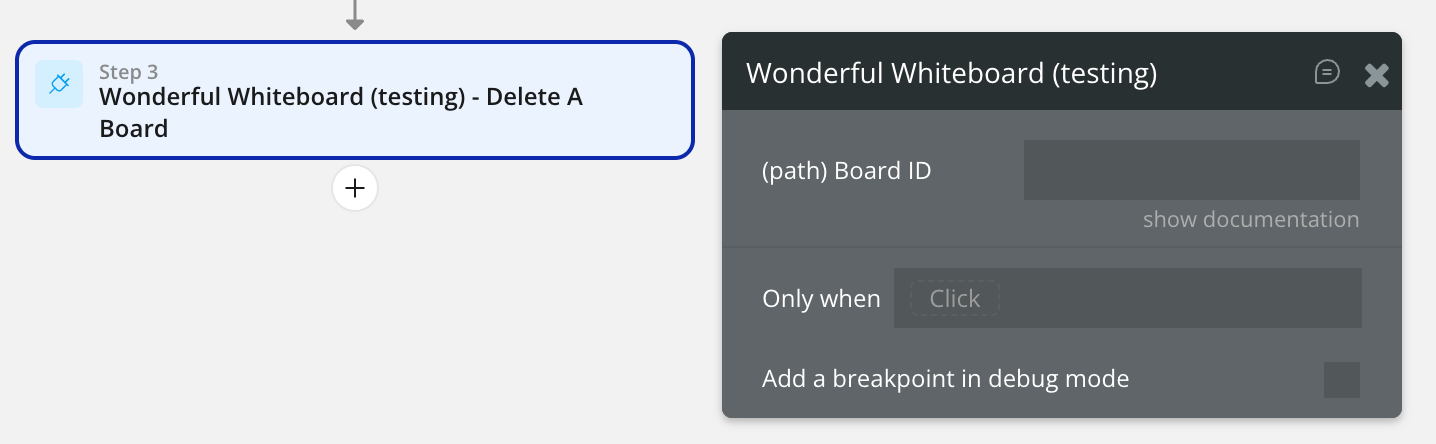Click the "Only when" label
The height and width of the screenshot is (444, 1436).
click(821, 299)
